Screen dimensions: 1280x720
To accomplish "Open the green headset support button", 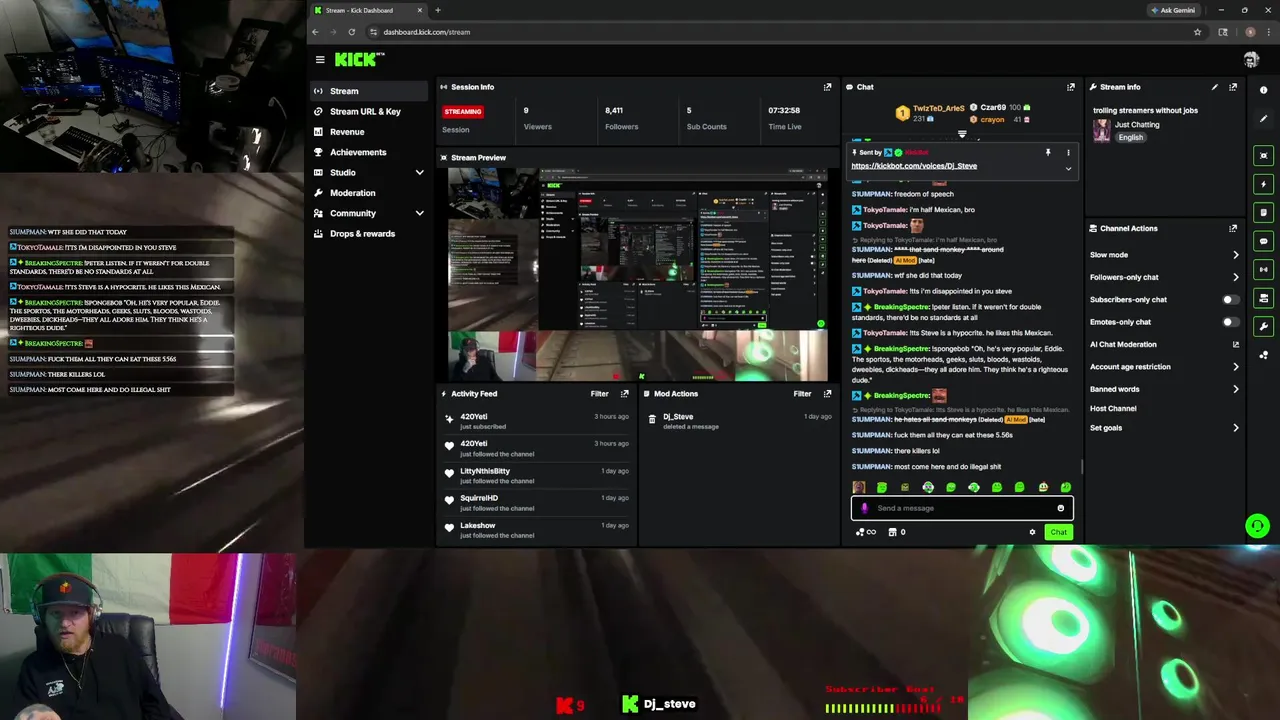I will coord(1257,525).
